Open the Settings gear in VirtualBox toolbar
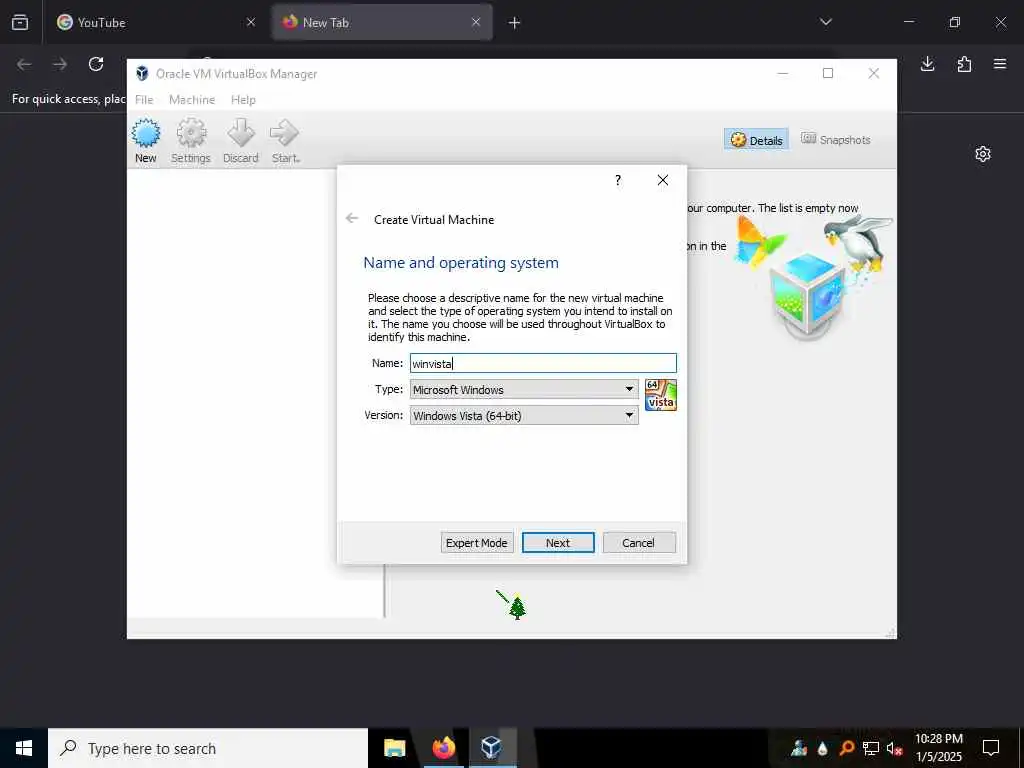 coord(191,140)
